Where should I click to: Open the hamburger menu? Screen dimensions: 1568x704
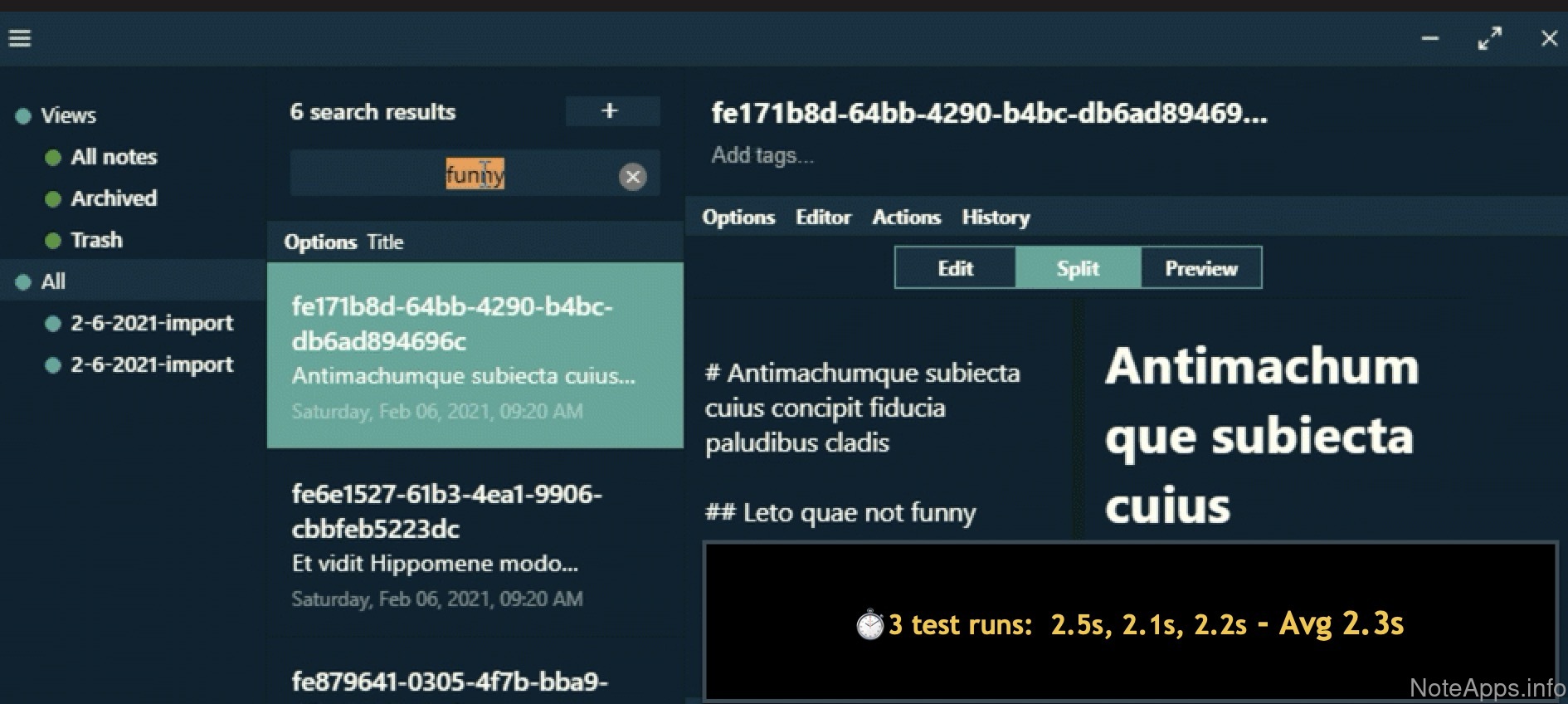20,38
